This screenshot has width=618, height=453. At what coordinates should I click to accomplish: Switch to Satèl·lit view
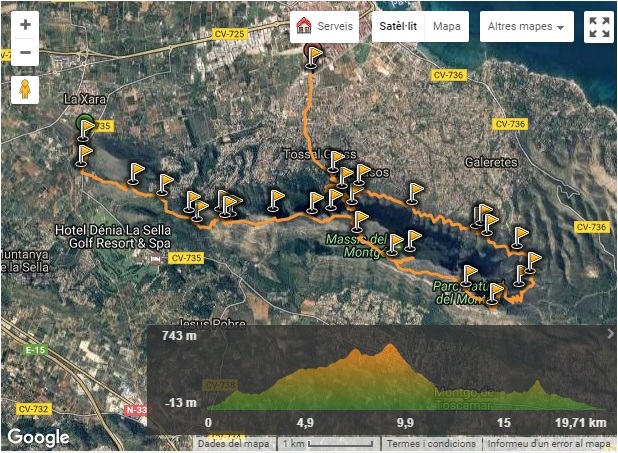tap(398, 26)
